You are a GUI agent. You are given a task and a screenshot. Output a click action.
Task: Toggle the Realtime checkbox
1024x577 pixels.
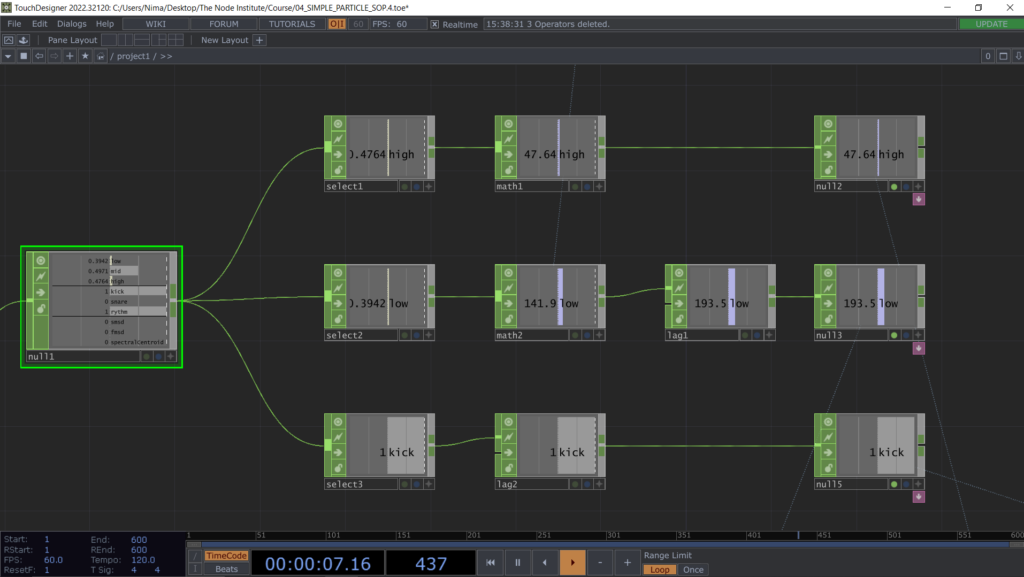pyautogui.click(x=434, y=24)
